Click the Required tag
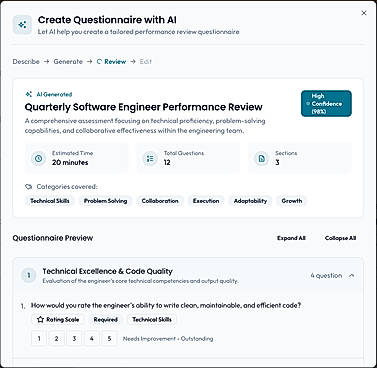The width and height of the screenshot is (377, 368). click(x=106, y=319)
